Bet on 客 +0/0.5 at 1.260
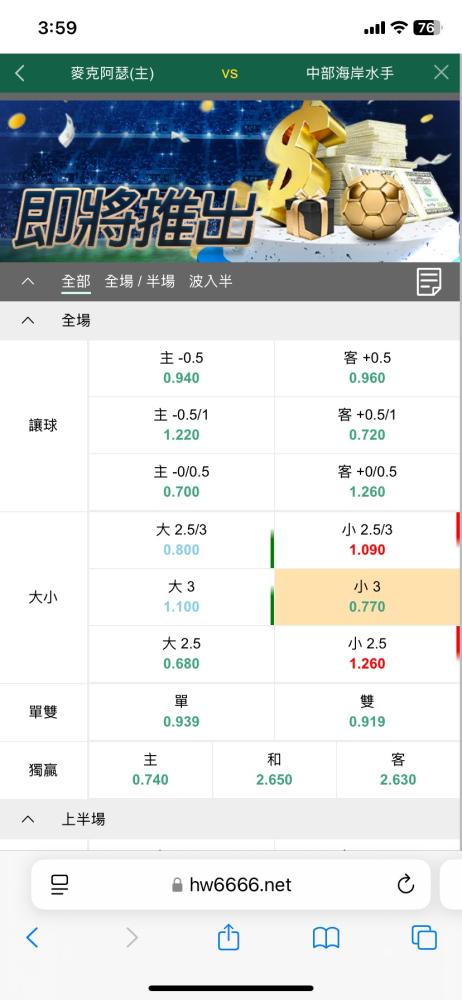This screenshot has width=462, height=1000. click(368, 482)
